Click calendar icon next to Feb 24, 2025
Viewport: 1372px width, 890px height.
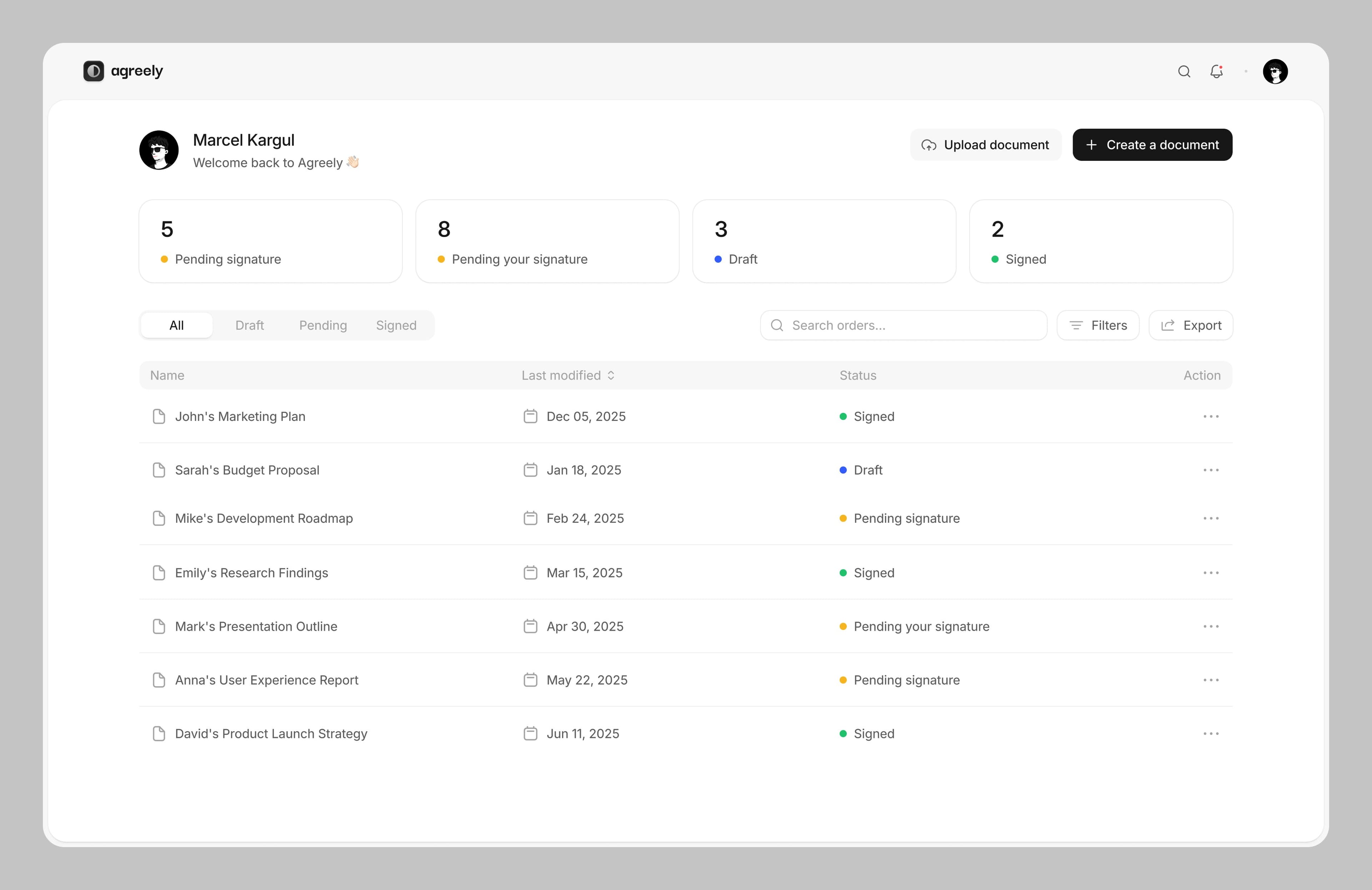tap(530, 519)
